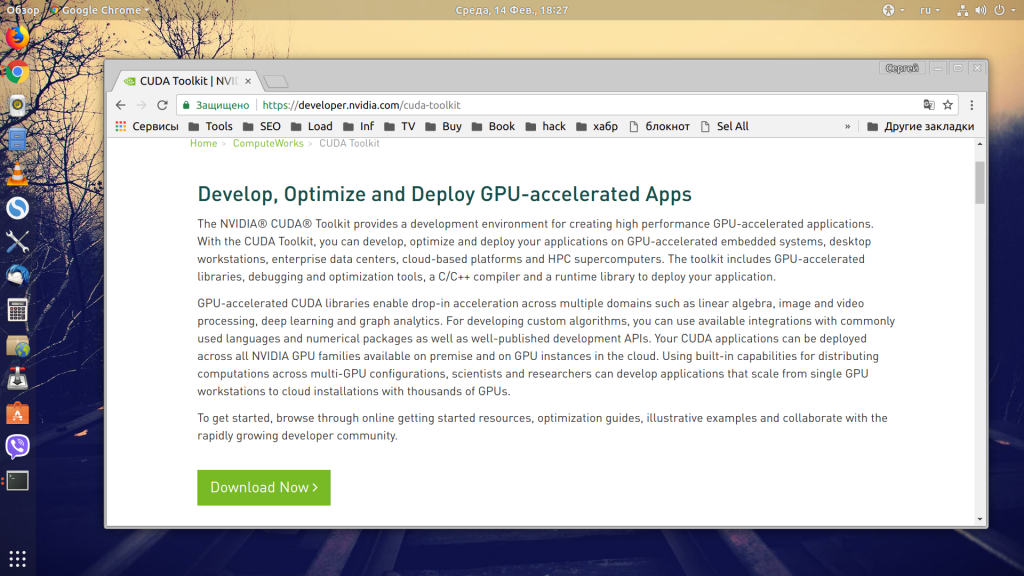Bookmark this page with the star icon

pos(948,105)
